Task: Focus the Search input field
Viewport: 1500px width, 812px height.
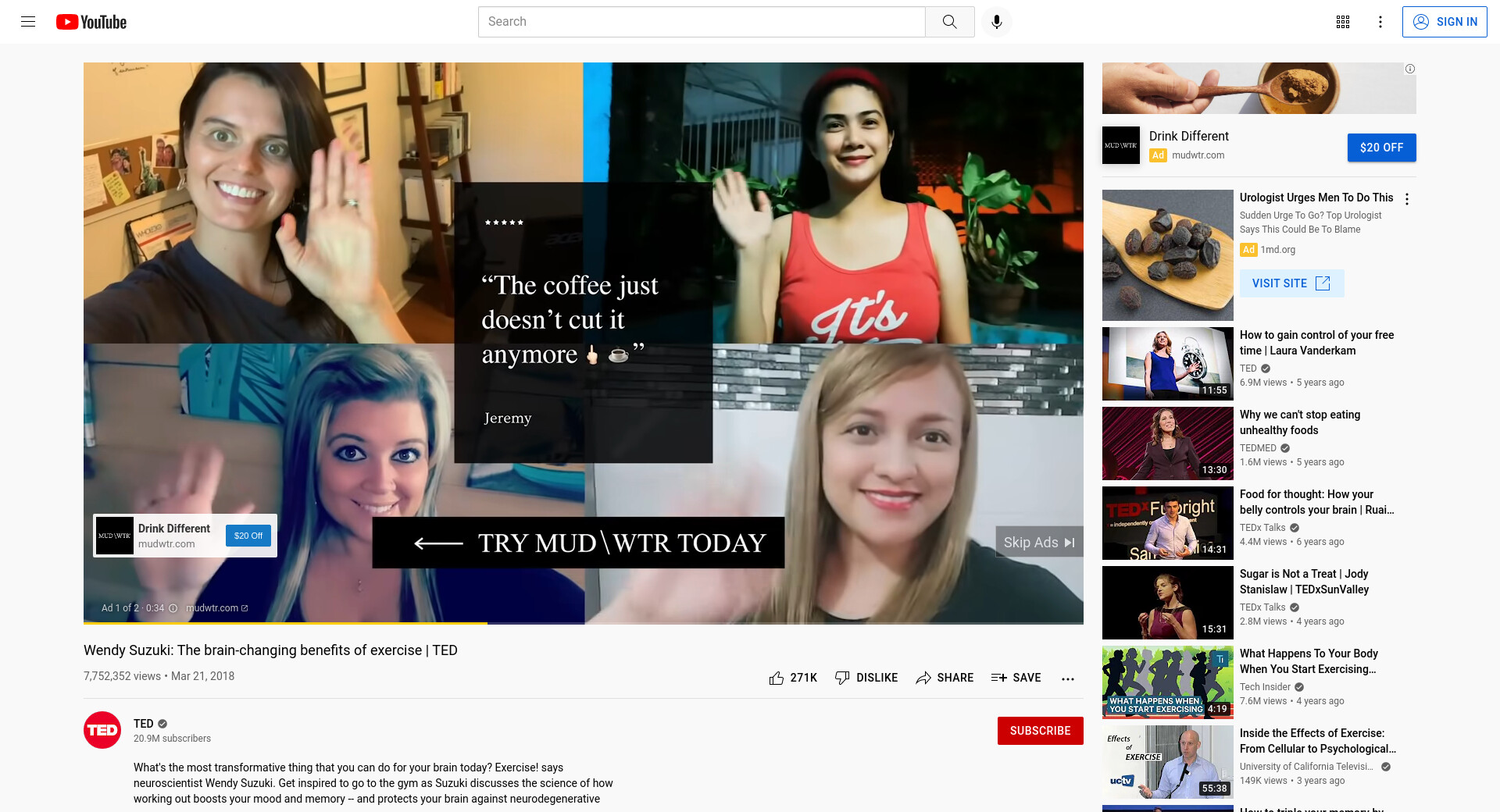Action: (x=702, y=22)
